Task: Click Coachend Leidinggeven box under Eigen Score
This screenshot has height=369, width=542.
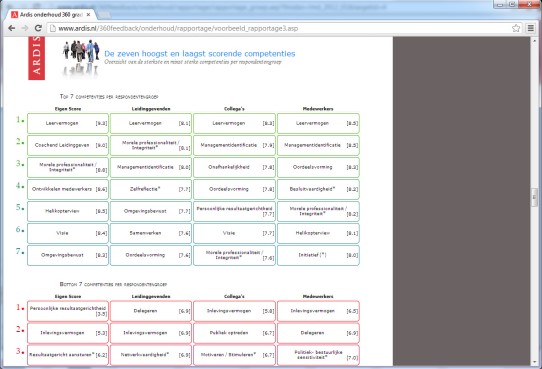Action: pos(68,145)
